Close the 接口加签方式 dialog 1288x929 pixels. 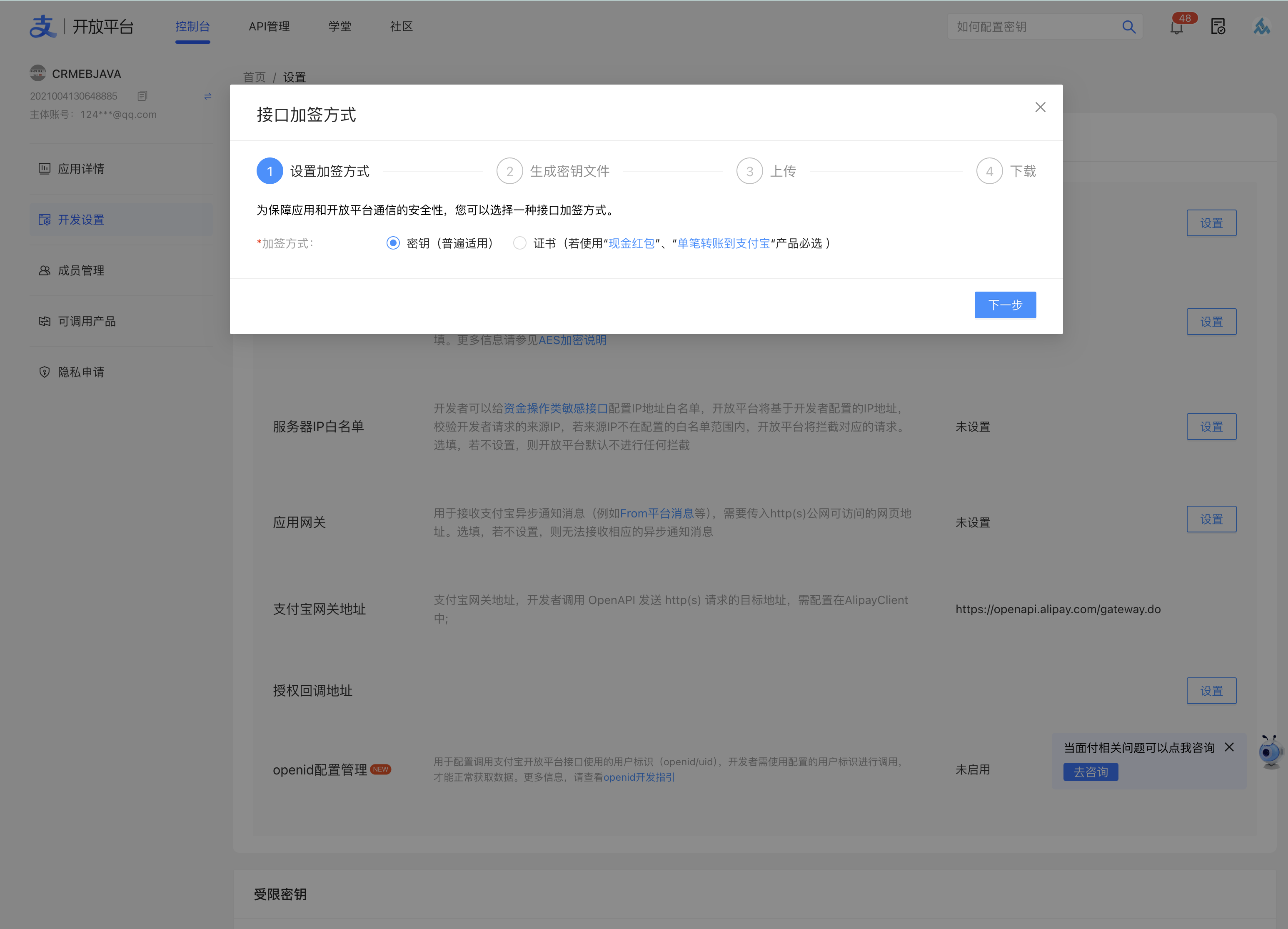[1040, 107]
